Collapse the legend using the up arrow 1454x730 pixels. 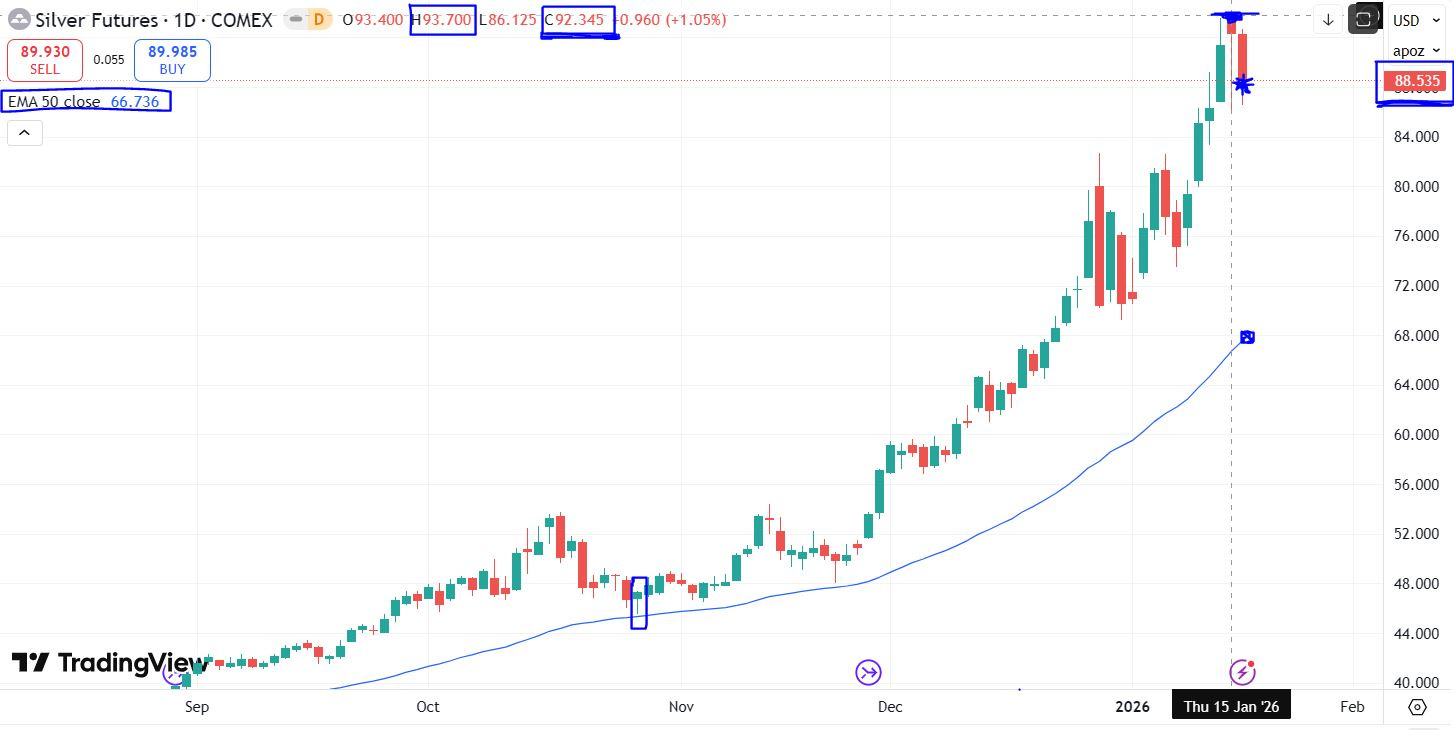(x=24, y=132)
